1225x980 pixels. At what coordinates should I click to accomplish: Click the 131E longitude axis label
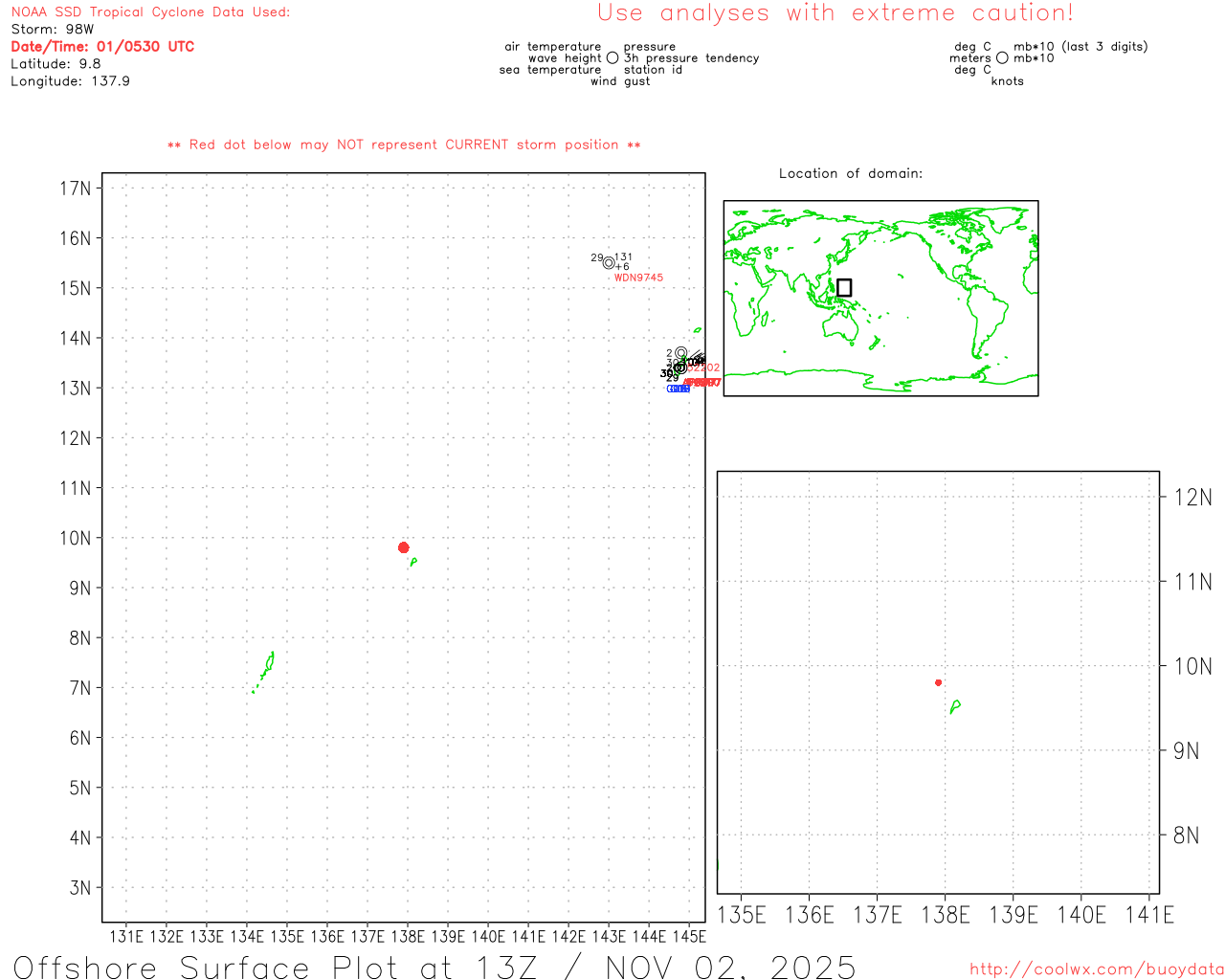pos(126,937)
